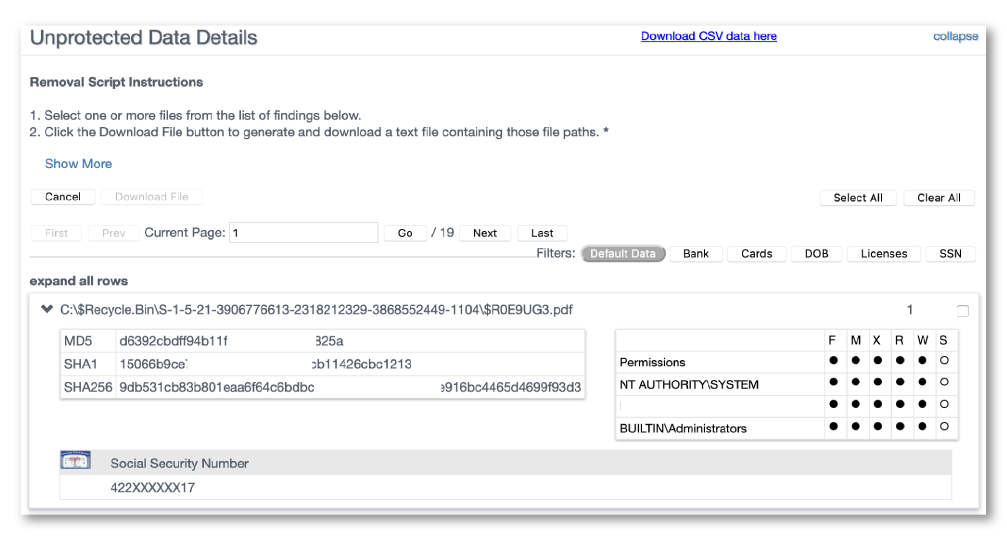This screenshot has width=1007, height=540.
Task: Focus the Current Page input field
Action: point(303,232)
